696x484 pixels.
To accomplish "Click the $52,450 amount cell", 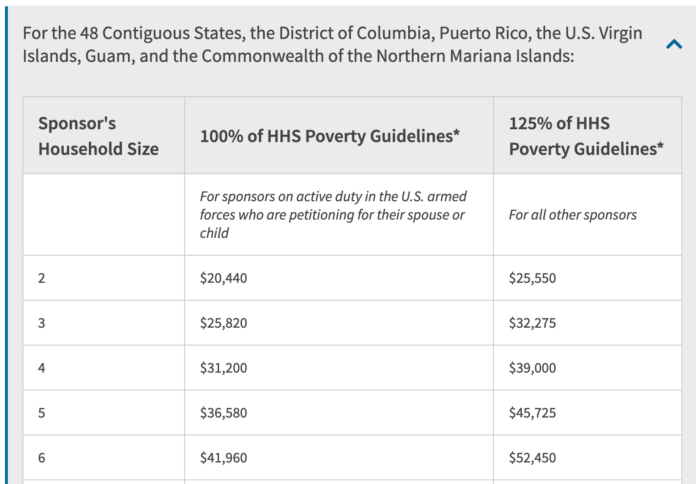I will tap(533, 458).
